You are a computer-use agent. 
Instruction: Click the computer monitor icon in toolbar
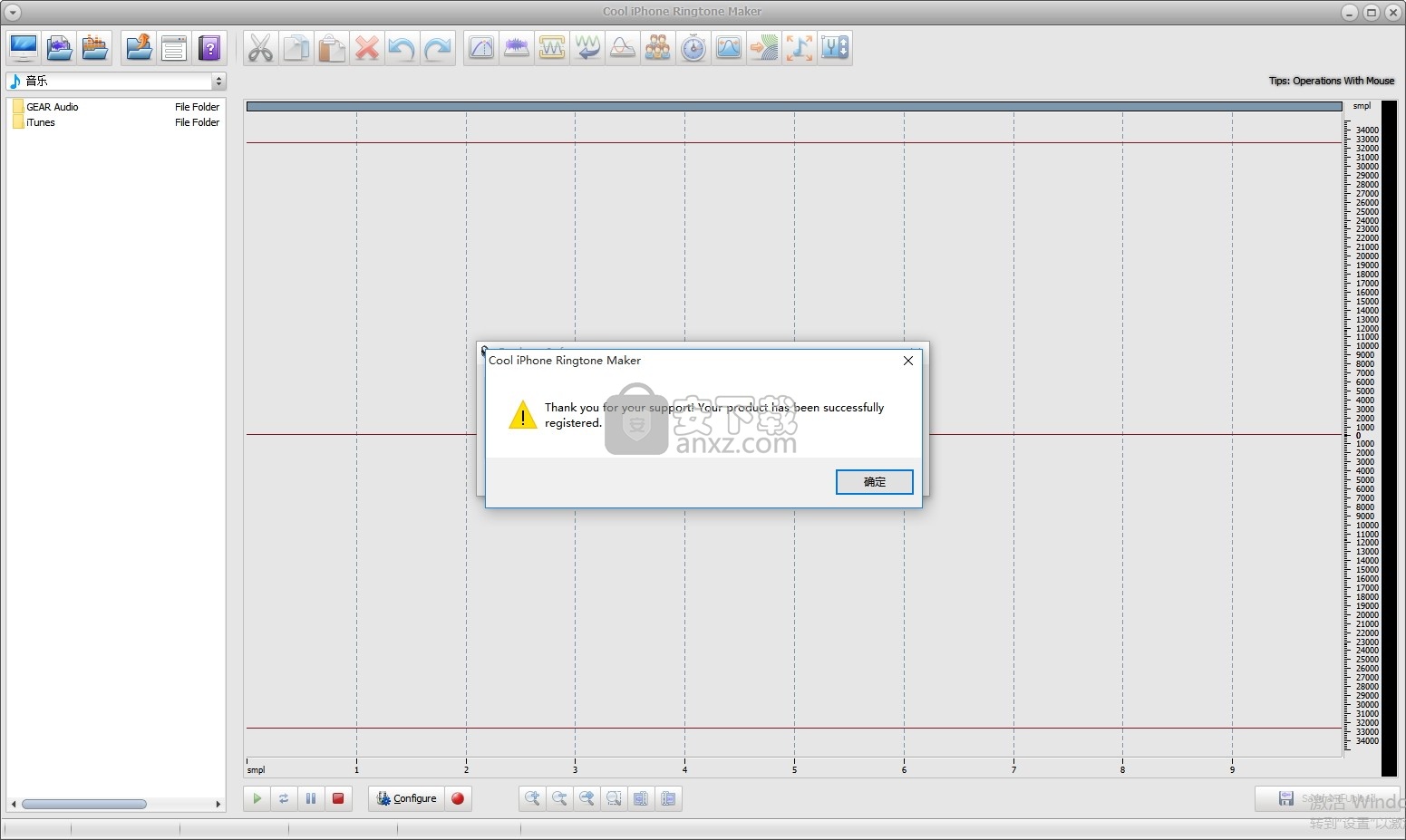[x=24, y=48]
